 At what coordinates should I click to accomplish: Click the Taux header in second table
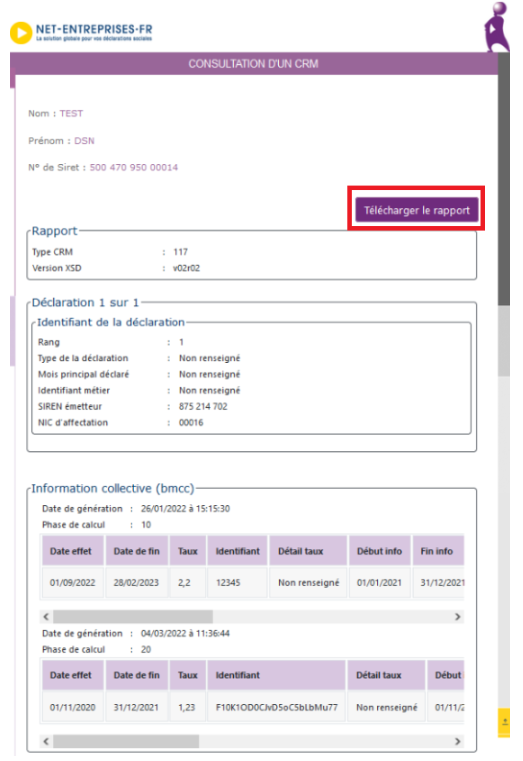(188, 675)
